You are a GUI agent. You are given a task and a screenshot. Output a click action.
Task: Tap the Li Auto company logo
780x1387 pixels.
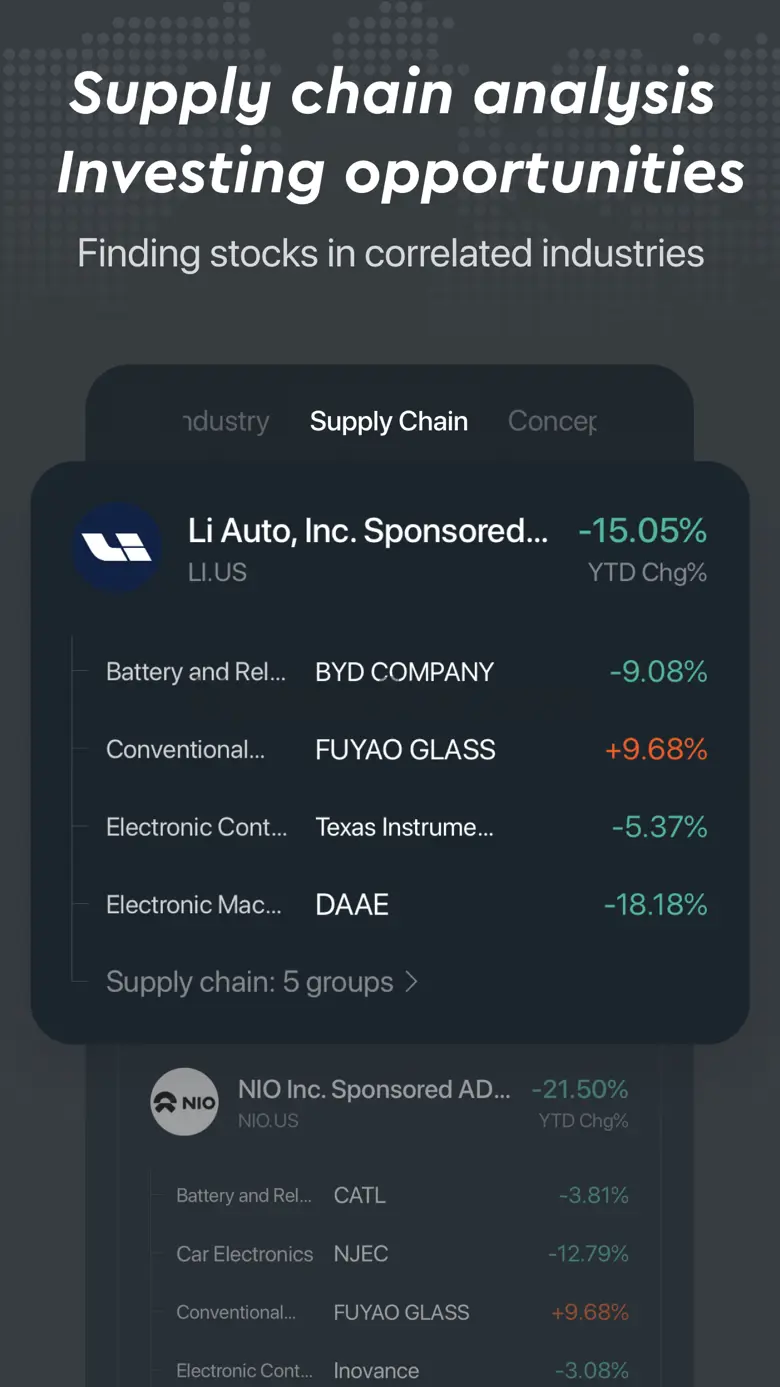(117, 547)
